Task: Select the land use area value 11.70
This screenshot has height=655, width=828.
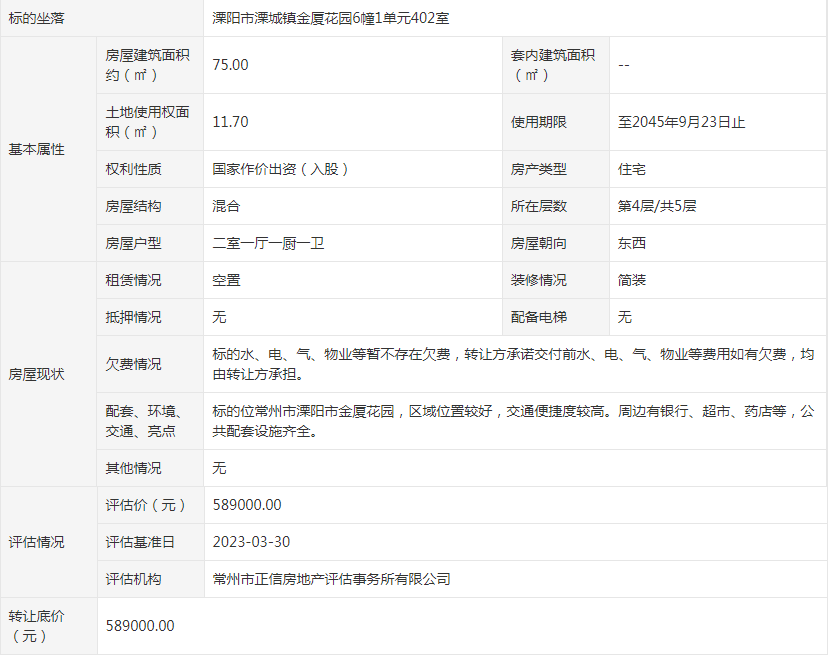Action: pos(230,122)
